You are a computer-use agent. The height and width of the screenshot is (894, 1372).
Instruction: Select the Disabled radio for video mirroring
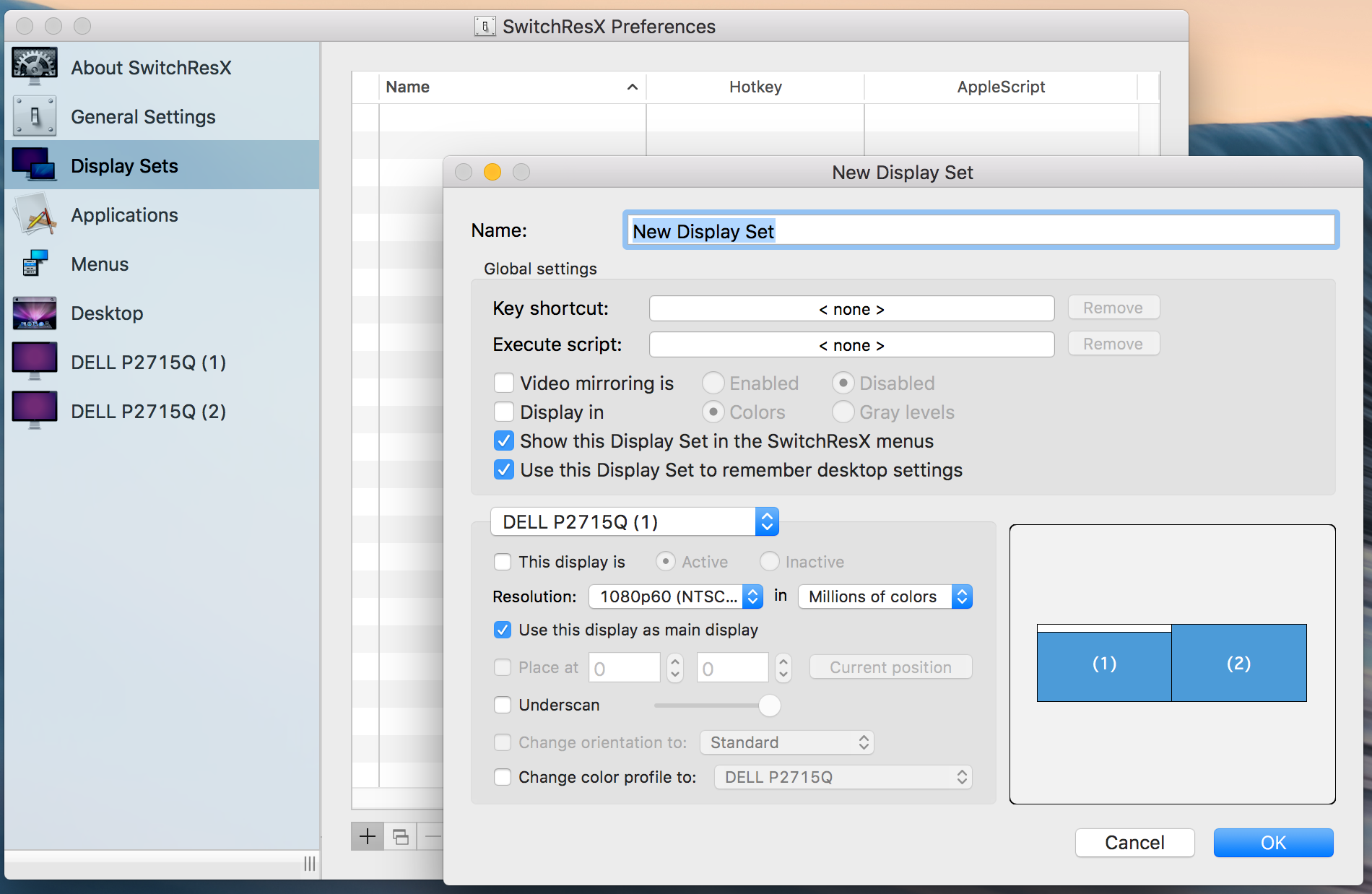click(x=843, y=383)
